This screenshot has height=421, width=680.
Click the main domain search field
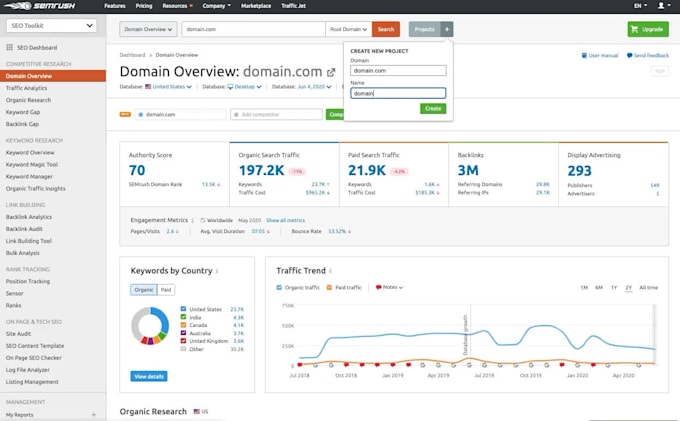254,29
